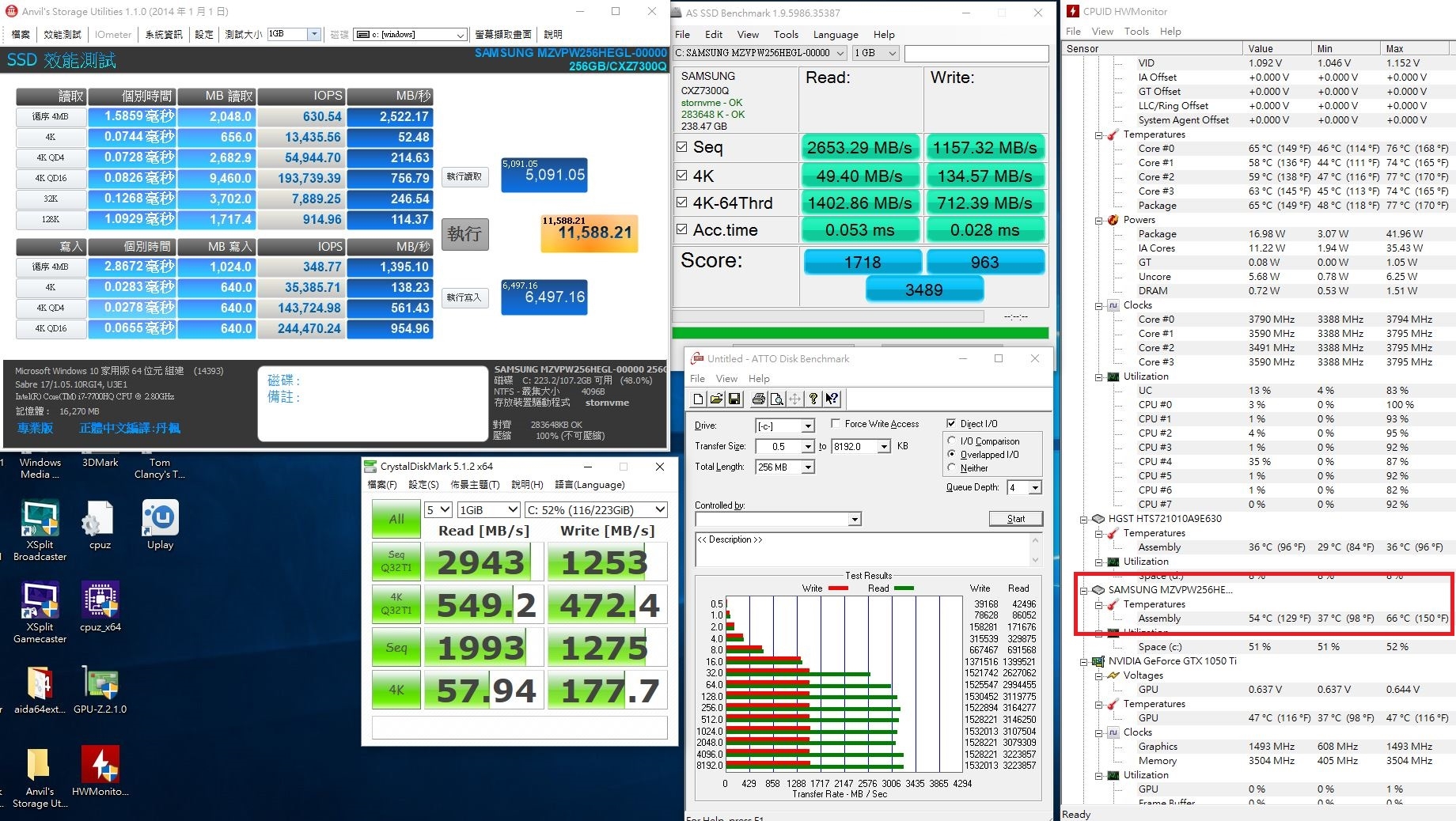The image size is (1456, 821).
Task: Click the question mark About icon in ATTO
Action: pyautogui.click(x=813, y=399)
